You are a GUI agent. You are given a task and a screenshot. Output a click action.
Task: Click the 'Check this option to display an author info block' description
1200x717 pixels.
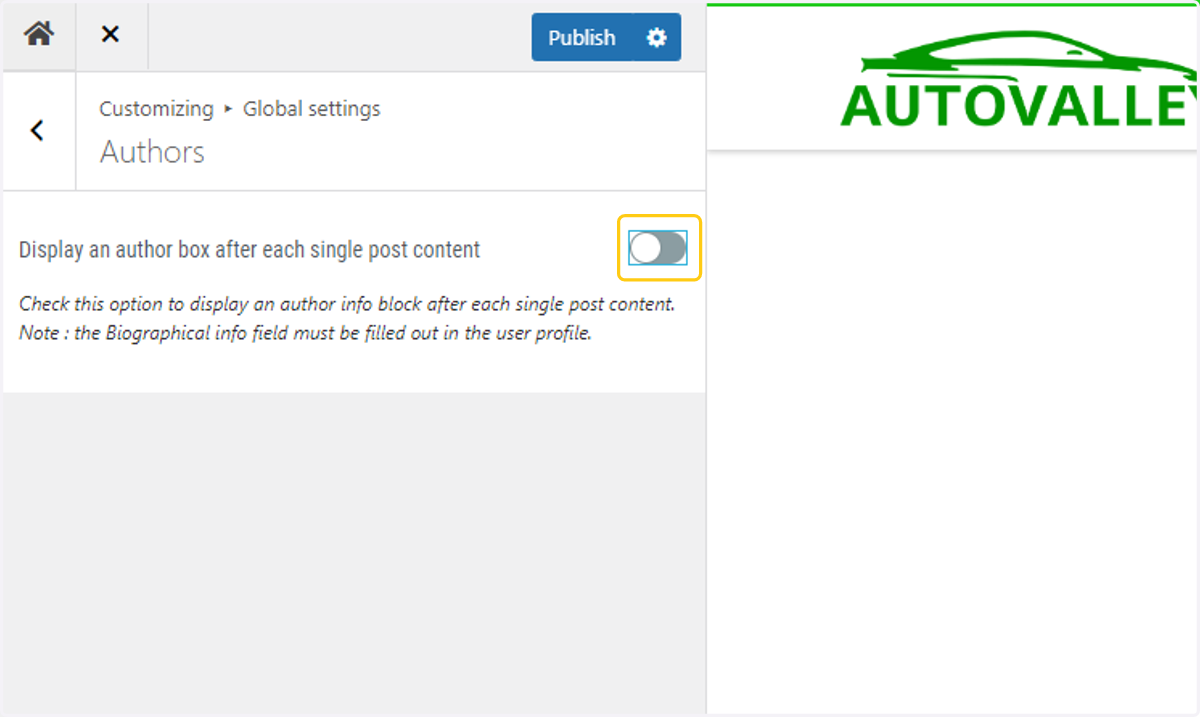347,318
